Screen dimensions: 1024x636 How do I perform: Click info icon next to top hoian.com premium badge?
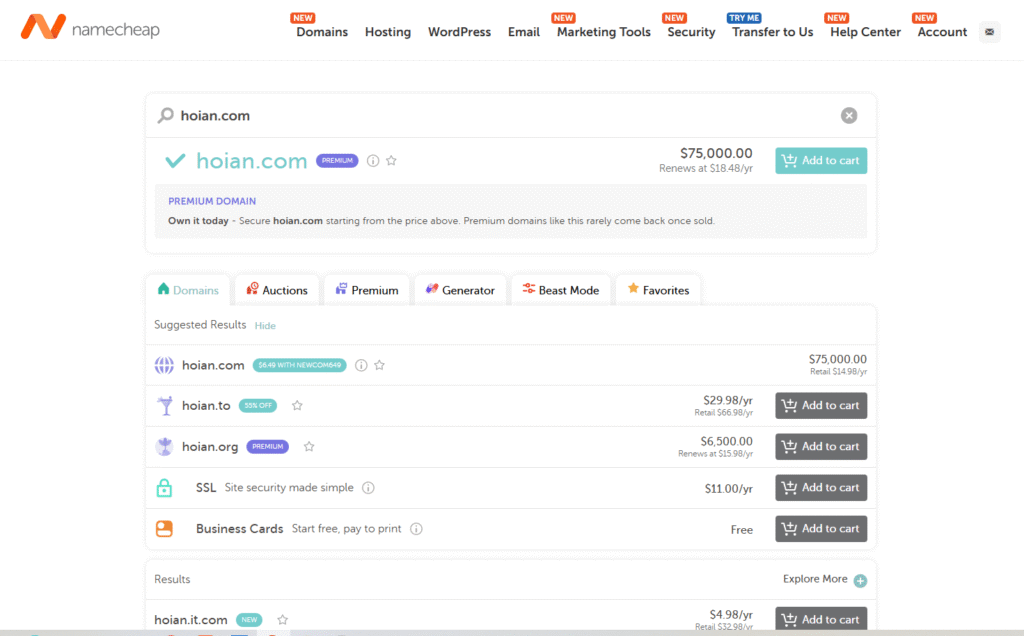pos(373,161)
